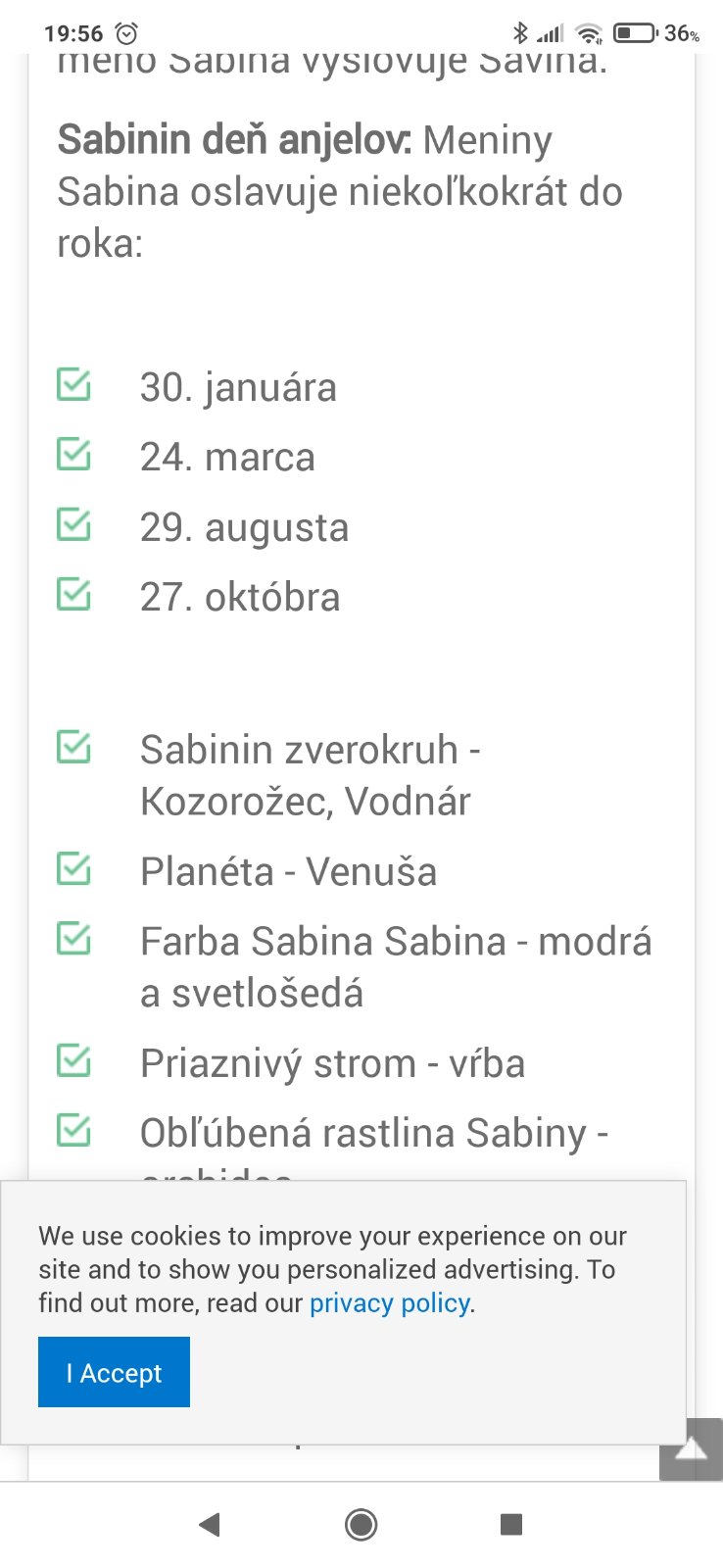
Task: Accept cookies with I Accept button
Action: coord(114,1372)
